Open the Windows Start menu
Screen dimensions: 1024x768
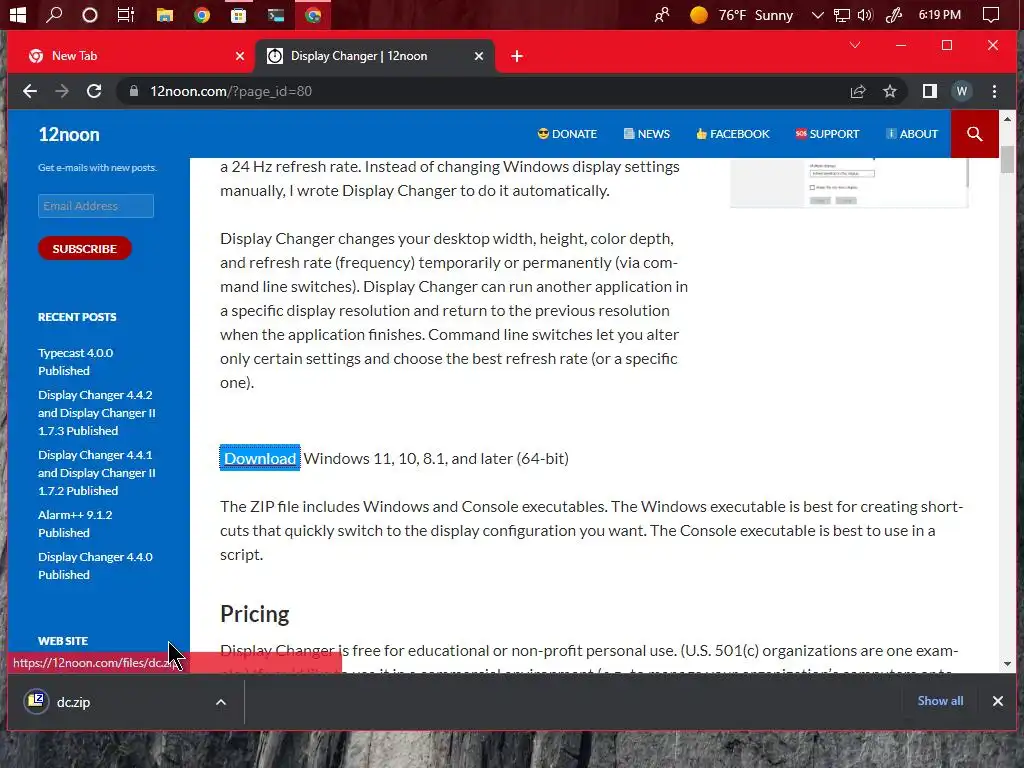coord(18,14)
